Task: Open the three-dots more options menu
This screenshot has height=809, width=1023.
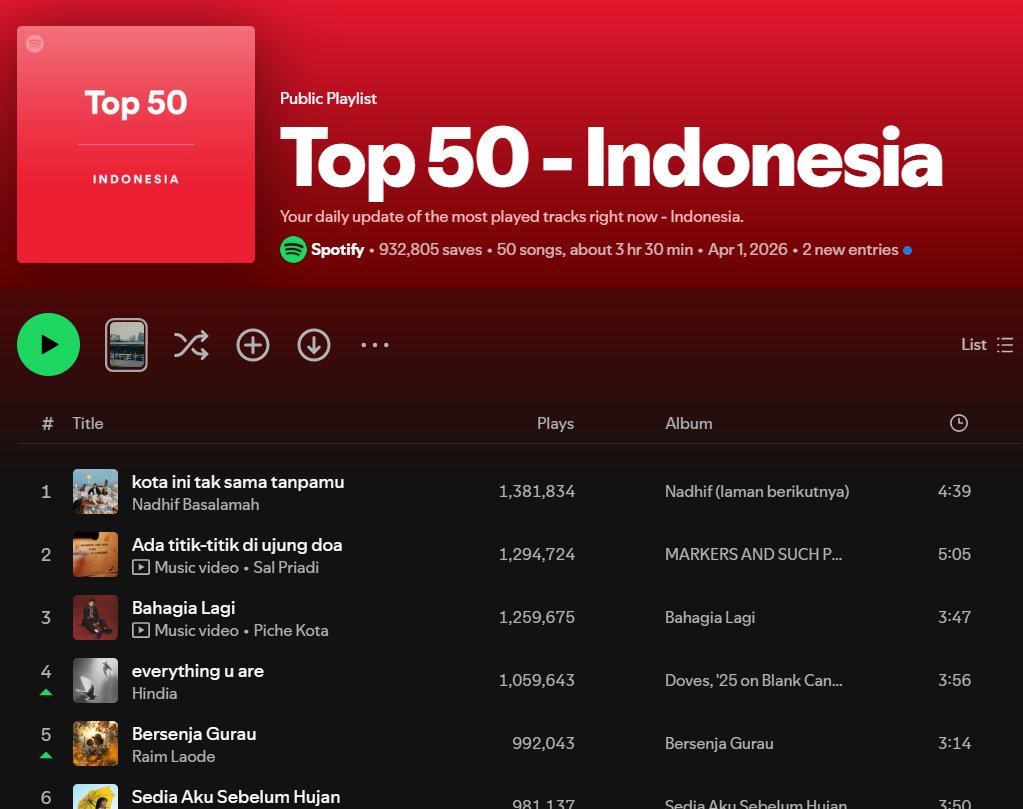Action: 375,344
